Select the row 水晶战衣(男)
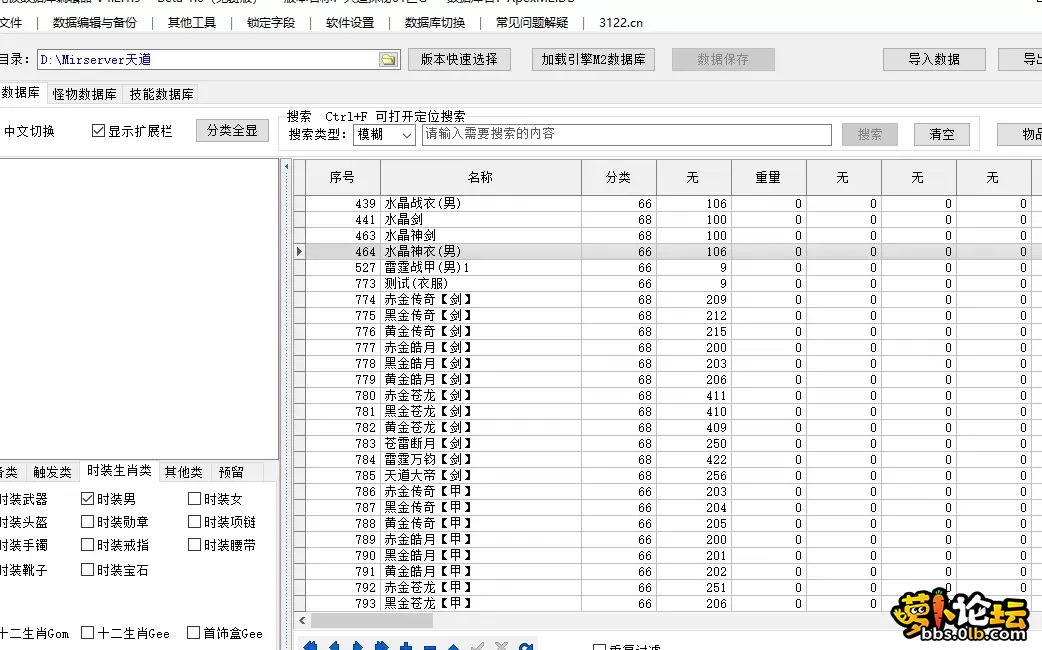Viewport: 1042px width, 650px height. point(668,203)
